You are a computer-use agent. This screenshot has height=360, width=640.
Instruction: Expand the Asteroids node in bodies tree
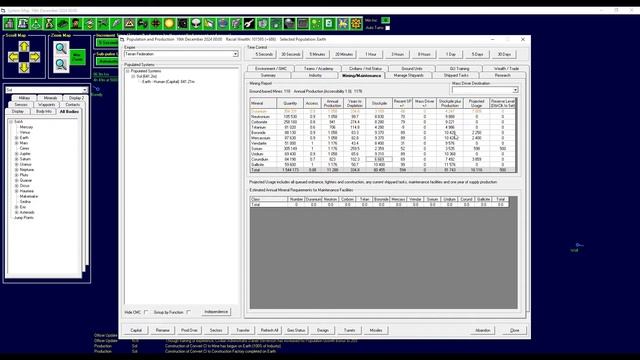click(x=16, y=212)
